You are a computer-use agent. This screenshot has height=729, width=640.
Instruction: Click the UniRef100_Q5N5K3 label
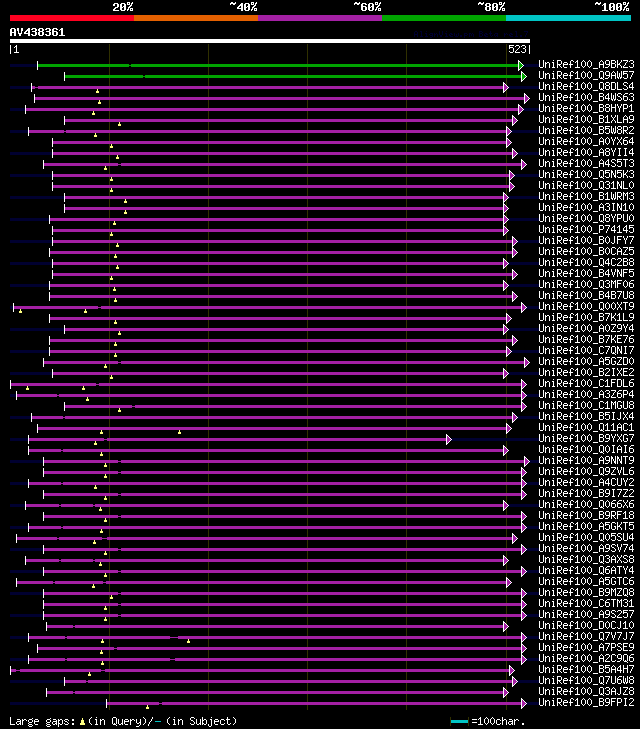[x=586, y=174]
